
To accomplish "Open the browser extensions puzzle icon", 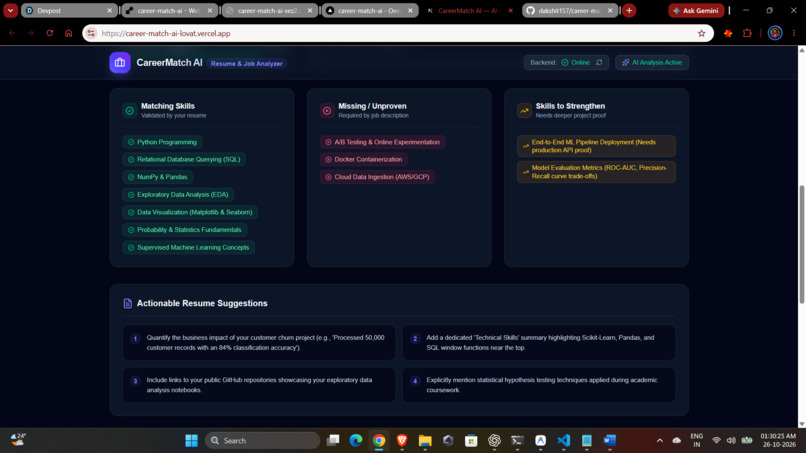I will [747, 33].
